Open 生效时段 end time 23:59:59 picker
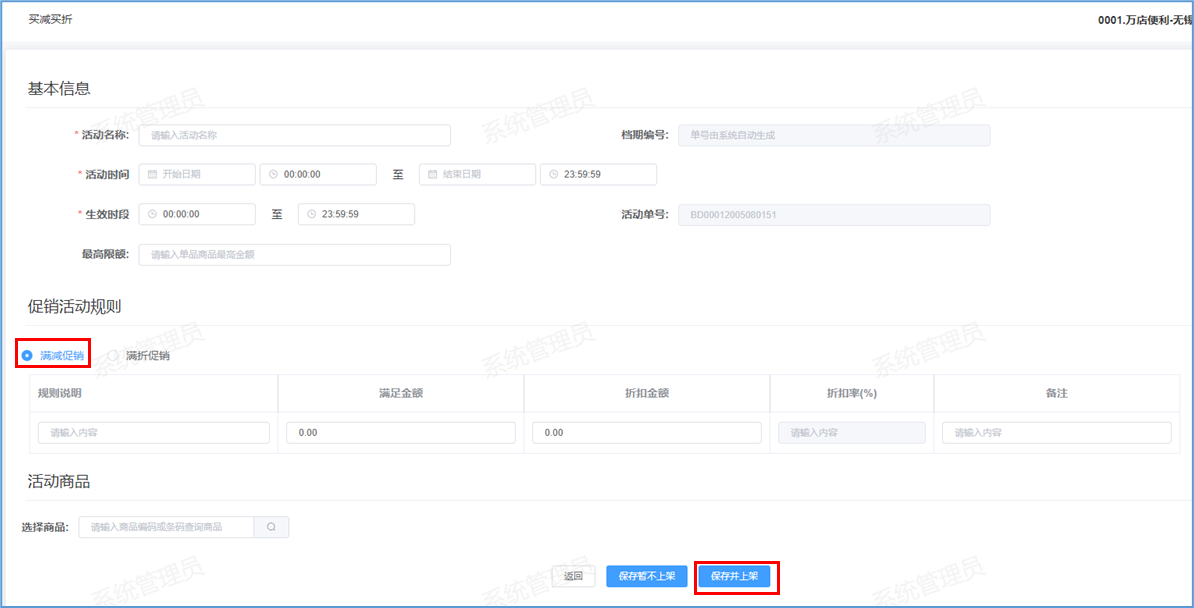The height and width of the screenshot is (608, 1194). point(356,214)
